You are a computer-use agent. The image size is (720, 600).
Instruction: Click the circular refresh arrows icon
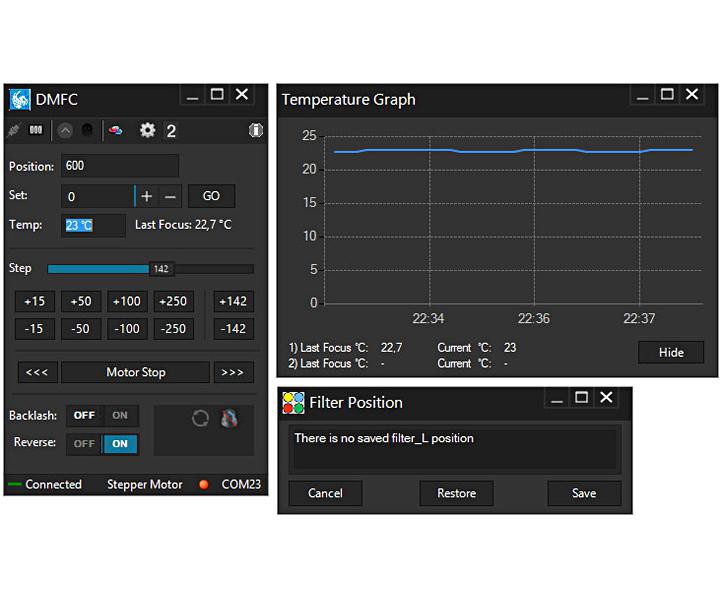(x=200, y=419)
